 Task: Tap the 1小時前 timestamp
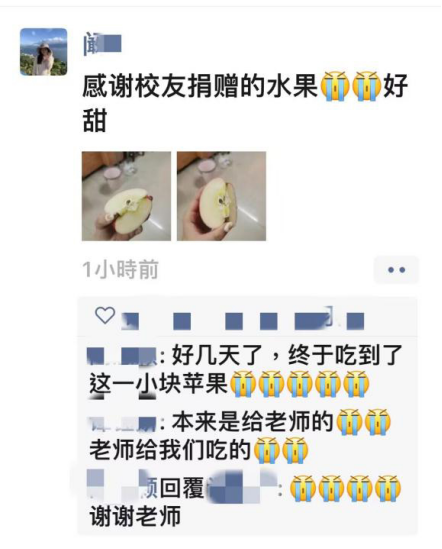point(120,270)
